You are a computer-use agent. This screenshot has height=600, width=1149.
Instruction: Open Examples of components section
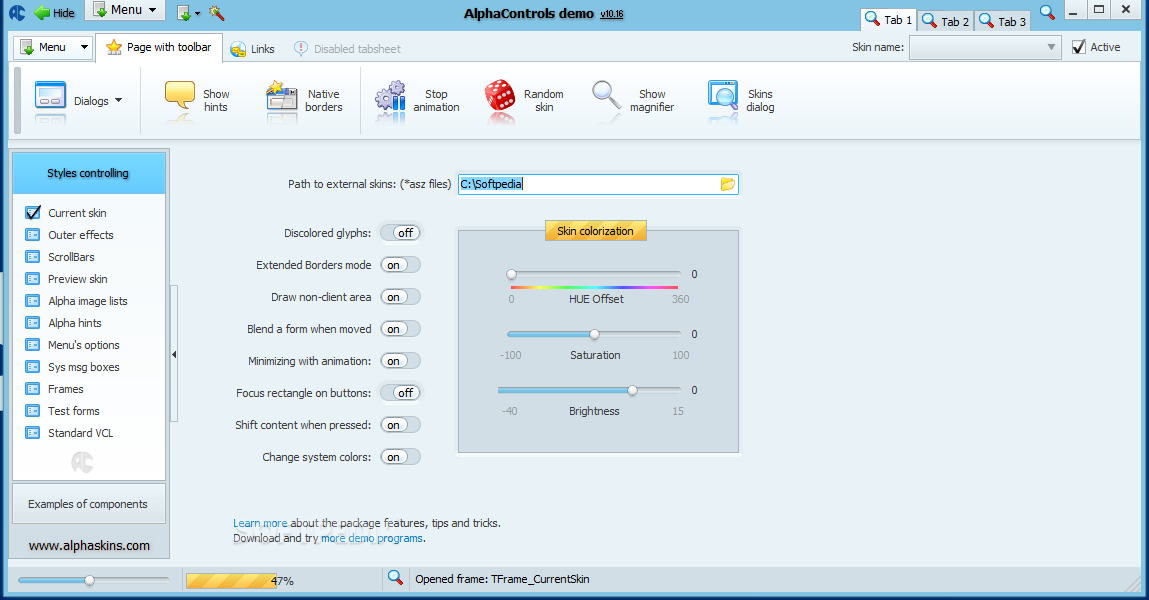pyautogui.click(x=89, y=504)
